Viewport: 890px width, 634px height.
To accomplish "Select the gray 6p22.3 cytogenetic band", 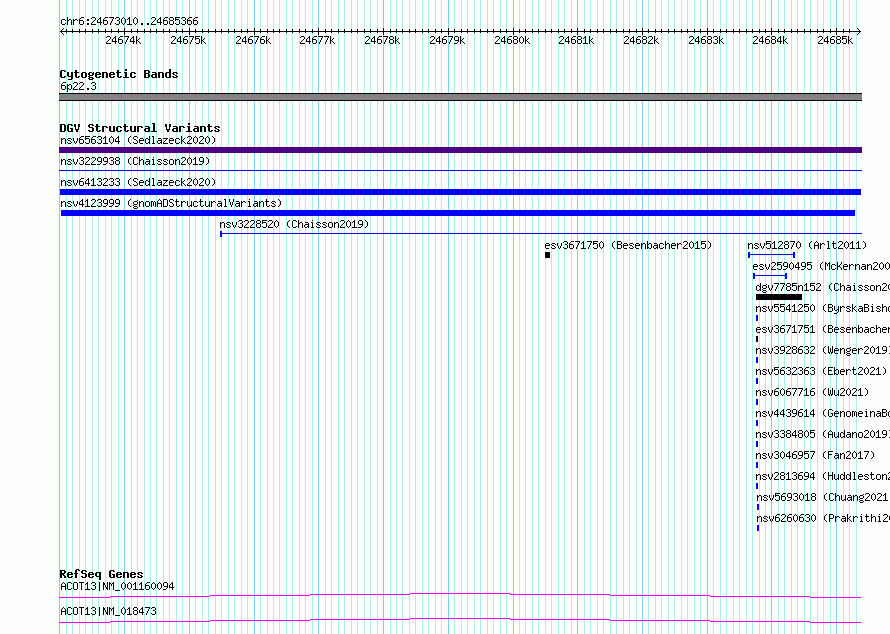I will pos(460,97).
